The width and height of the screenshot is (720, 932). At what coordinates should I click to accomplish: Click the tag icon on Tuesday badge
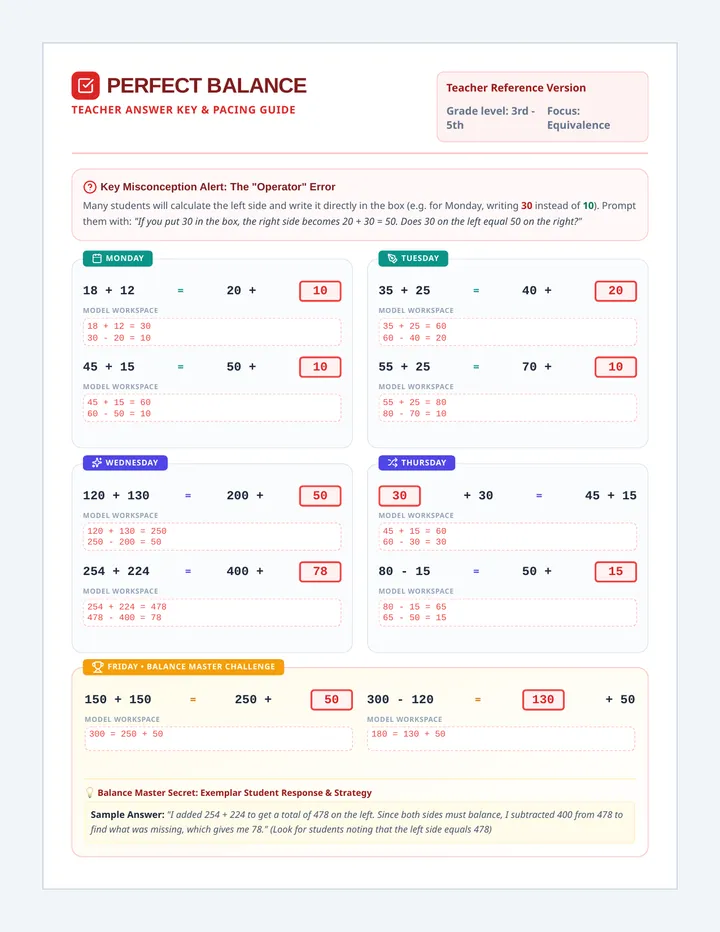pos(392,259)
